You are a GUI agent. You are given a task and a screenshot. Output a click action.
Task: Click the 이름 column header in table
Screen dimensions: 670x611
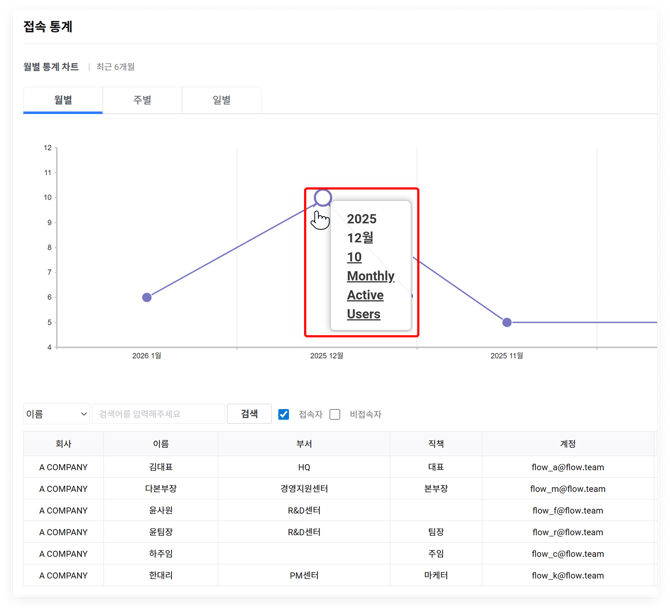(161, 444)
